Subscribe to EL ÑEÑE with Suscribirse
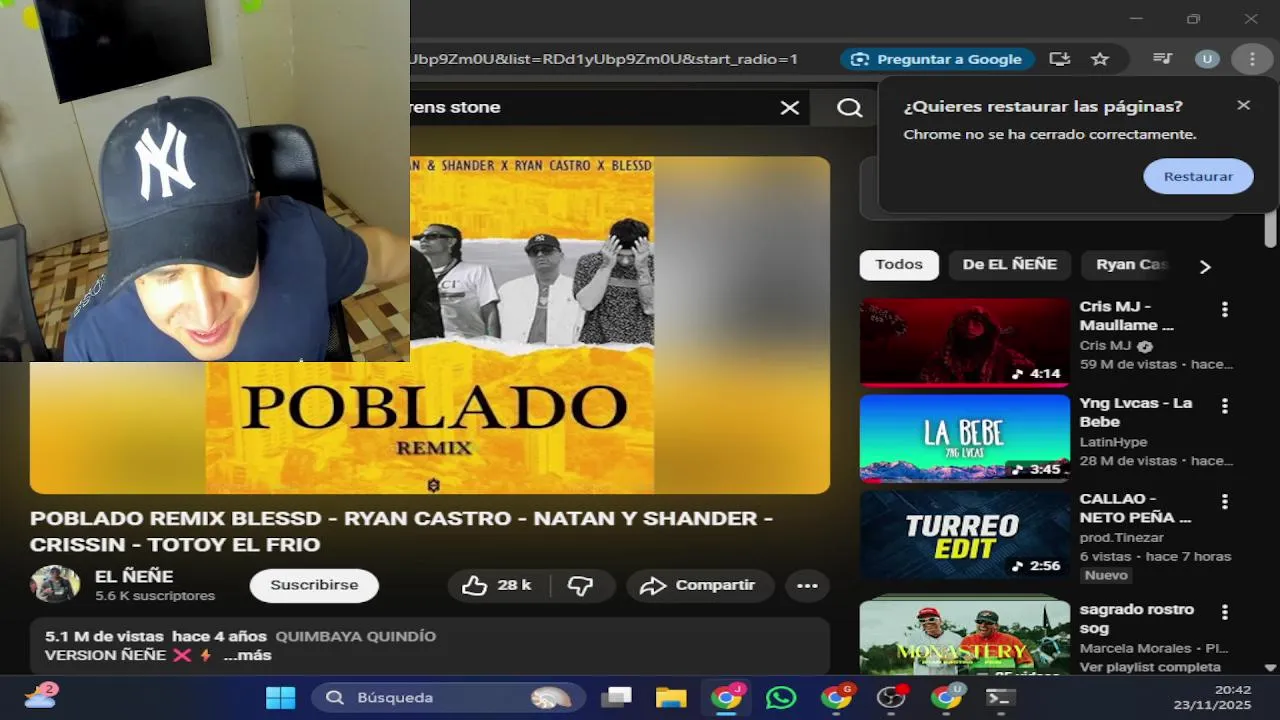This screenshot has width=1280, height=720. (x=314, y=585)
